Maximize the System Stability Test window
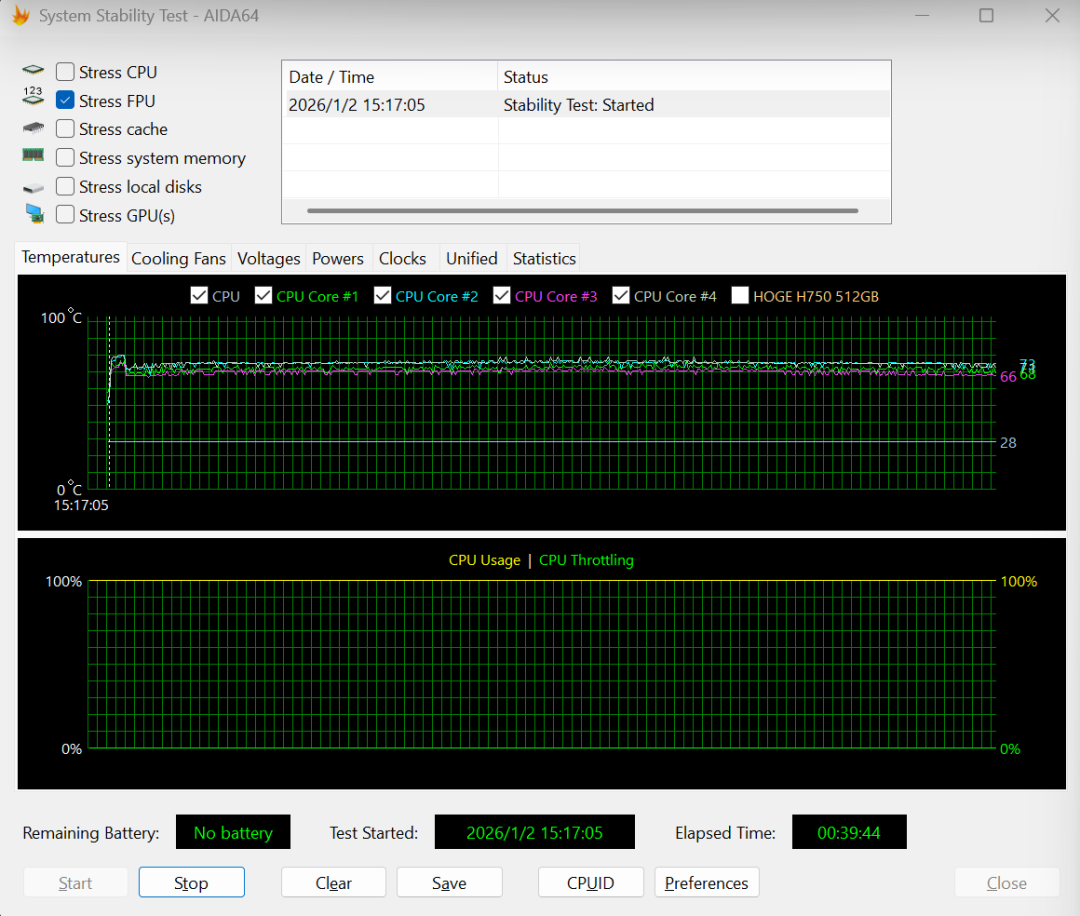Image resolution: width=1080 pixels, height=916 pixels. (x=986, y=16)
